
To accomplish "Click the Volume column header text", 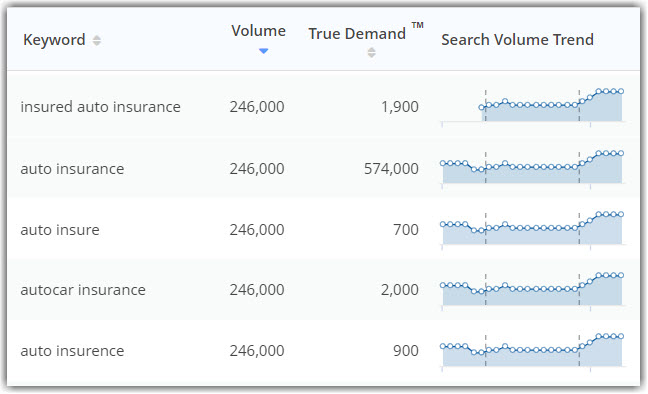I will coord(258,31).
